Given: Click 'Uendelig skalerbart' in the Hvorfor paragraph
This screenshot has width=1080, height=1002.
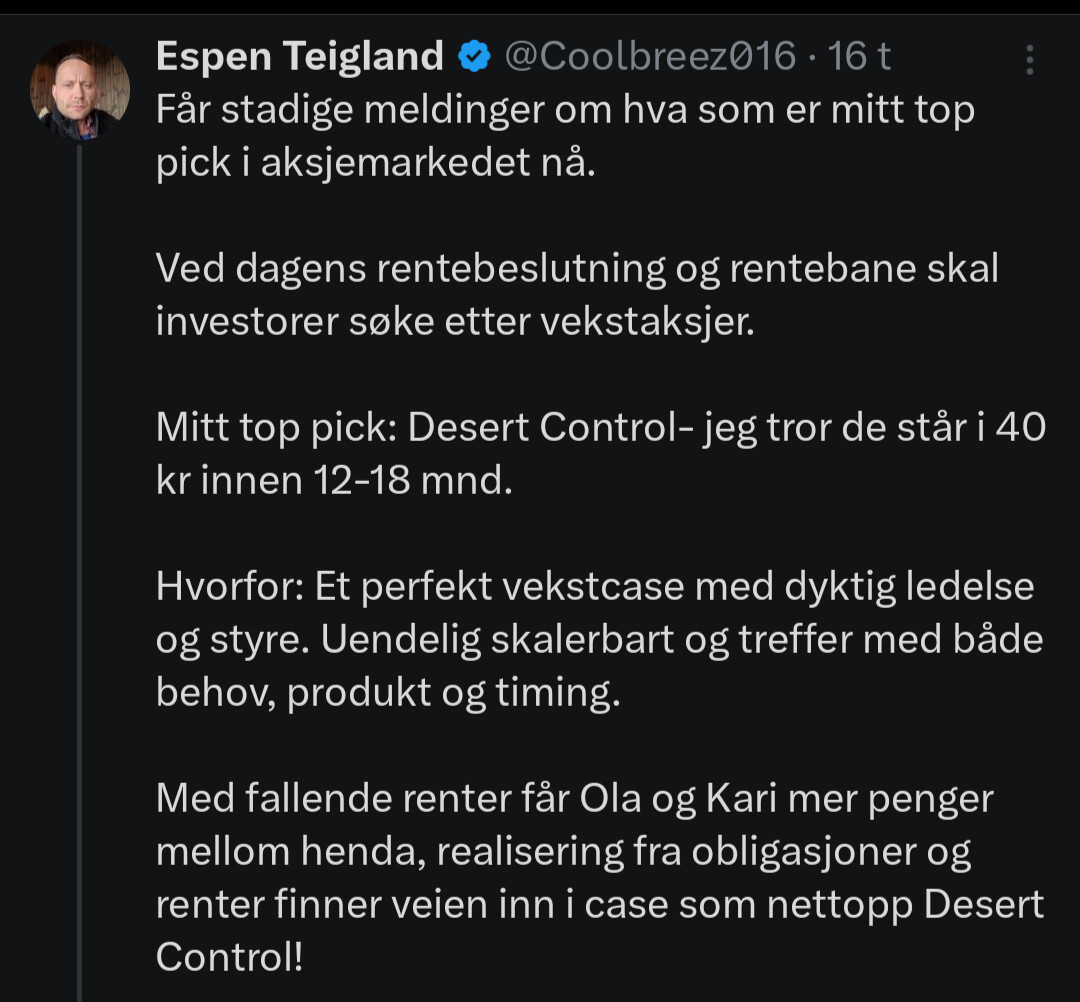Looking at the screenshot, I should (497, 640).
